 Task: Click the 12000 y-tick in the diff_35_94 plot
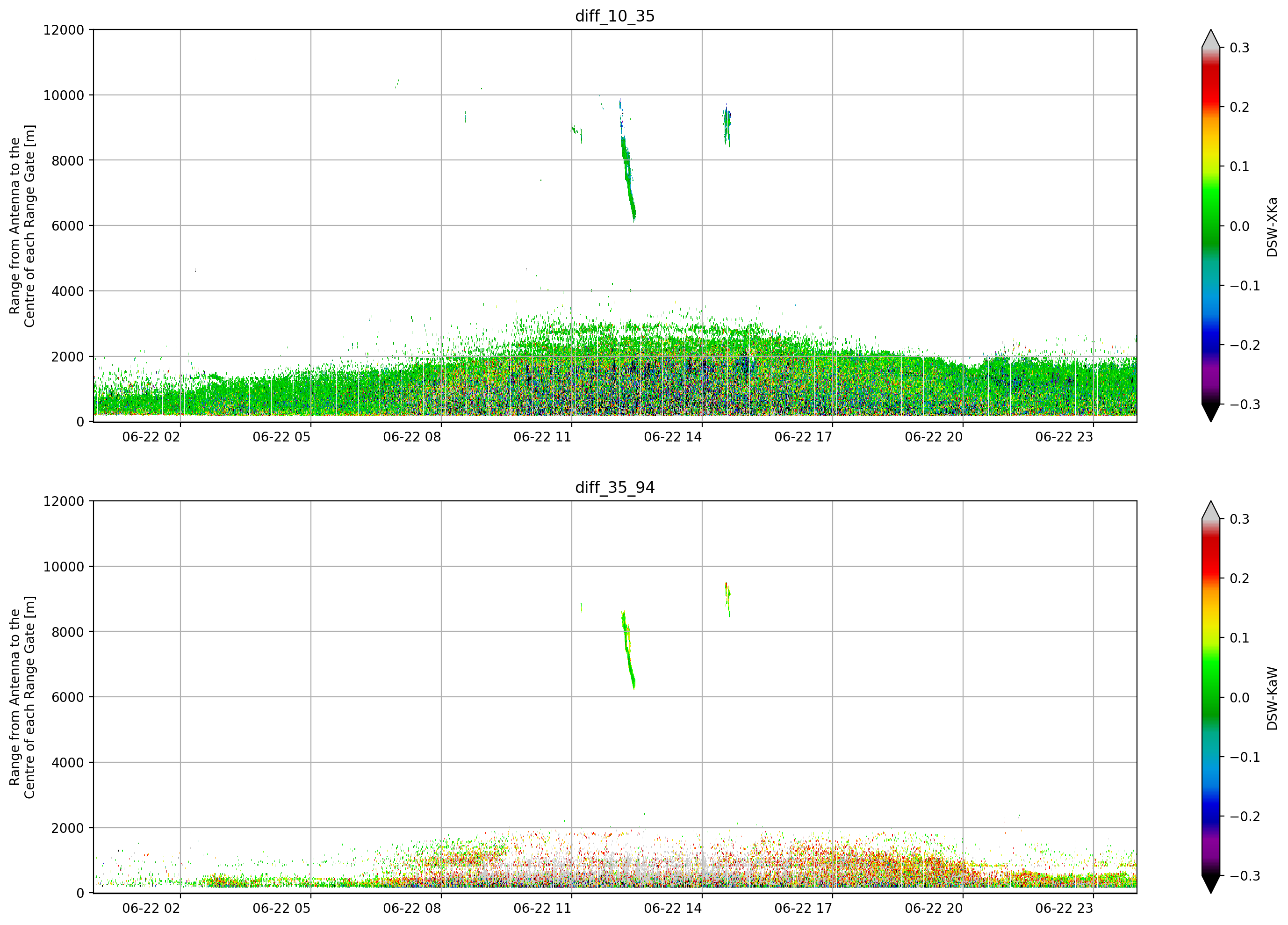pyautogui.click(x=64, y=502)
